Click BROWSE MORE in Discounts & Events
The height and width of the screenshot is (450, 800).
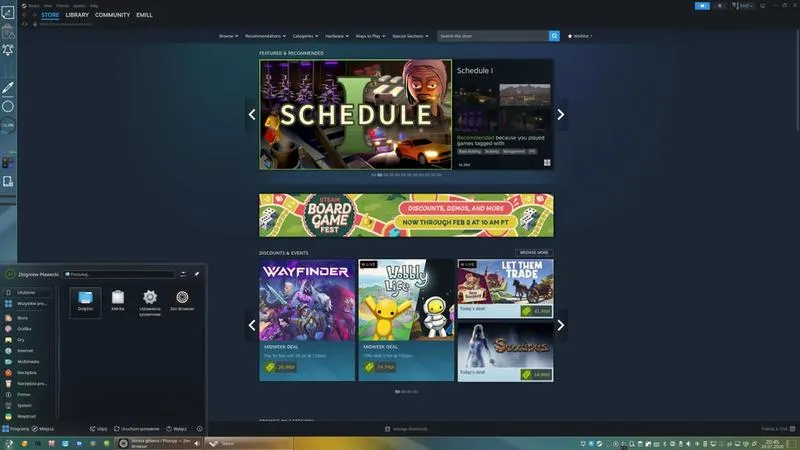click(x=534, y=253)
